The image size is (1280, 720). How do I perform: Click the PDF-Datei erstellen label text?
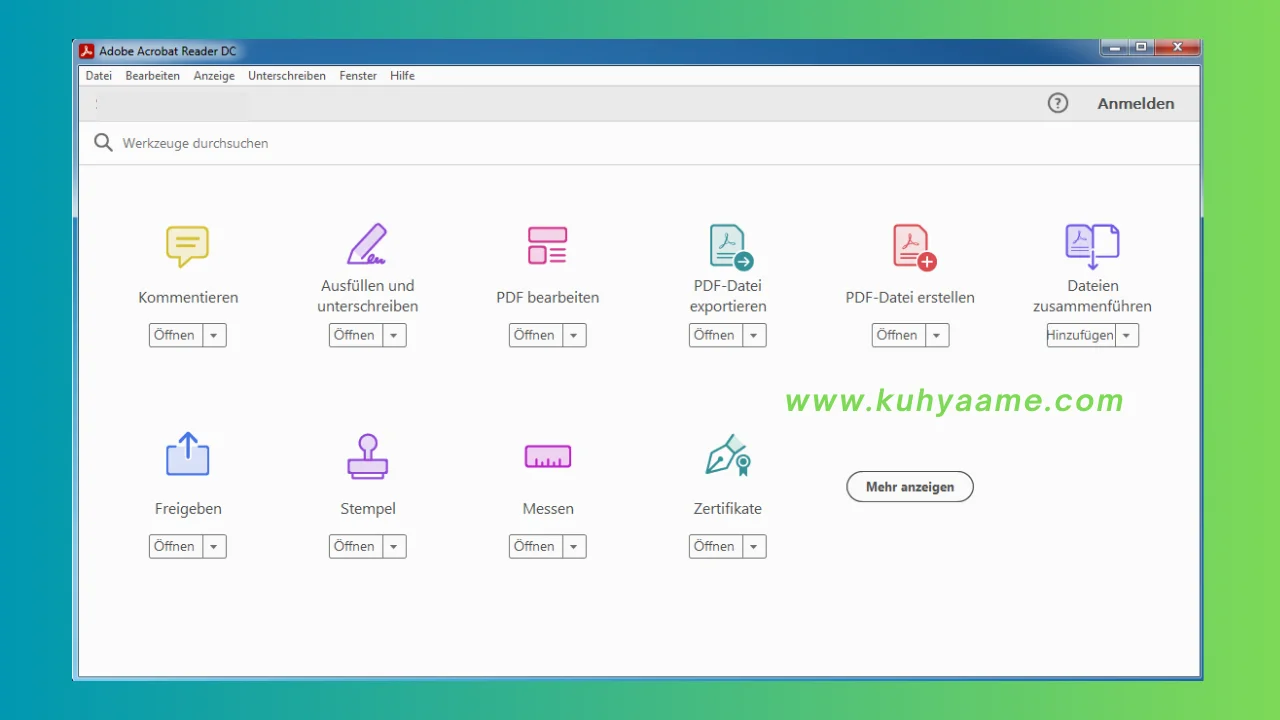(910, 297)
